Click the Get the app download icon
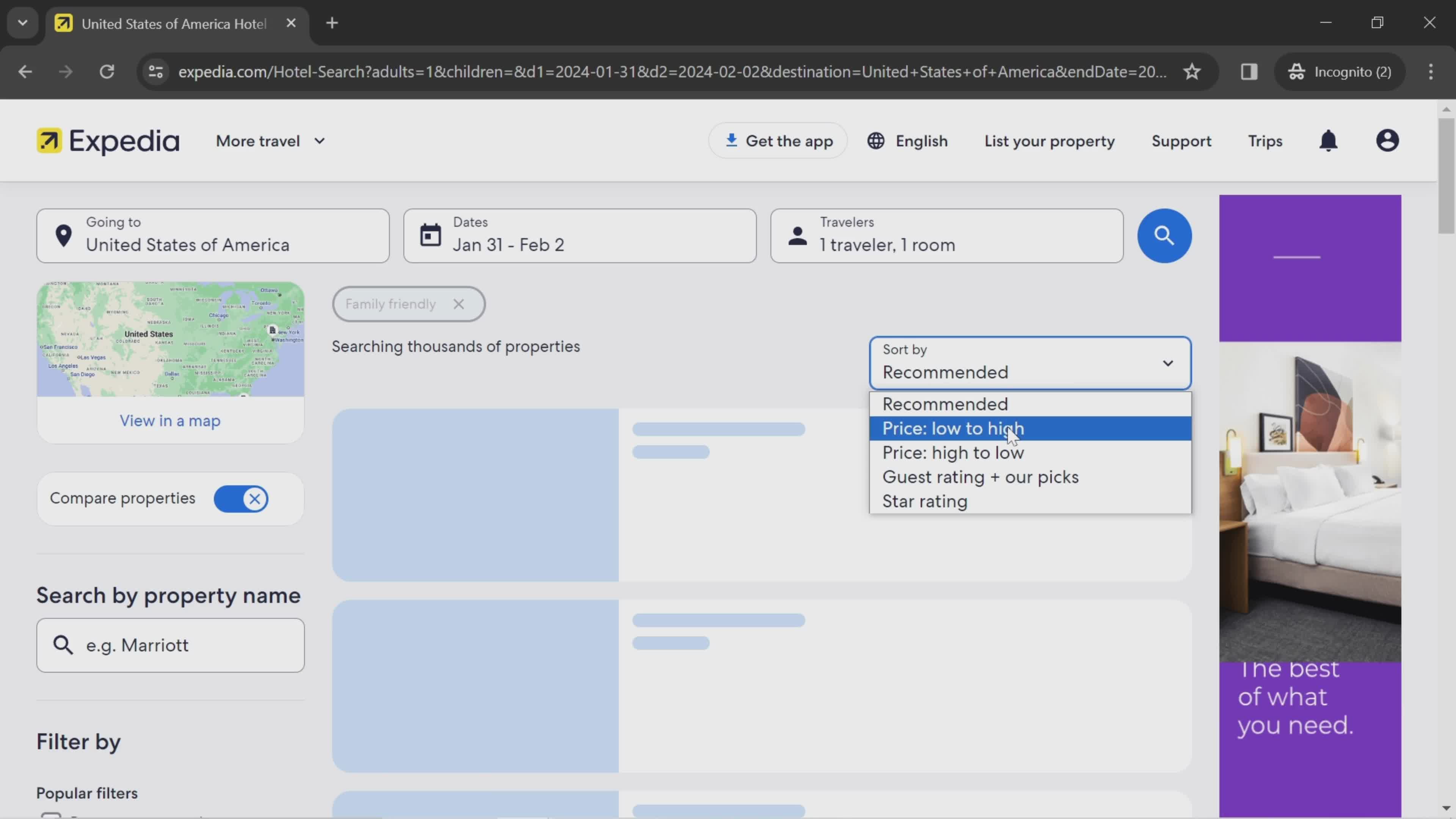The width and height of the screenshot is (1456, 819). (731, 140)
